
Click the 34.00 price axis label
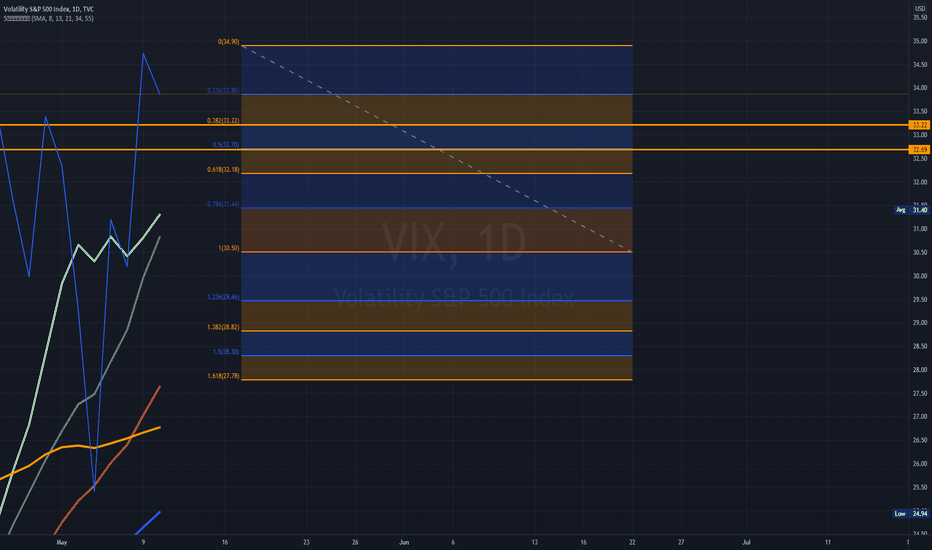click(x=920, y=88)
